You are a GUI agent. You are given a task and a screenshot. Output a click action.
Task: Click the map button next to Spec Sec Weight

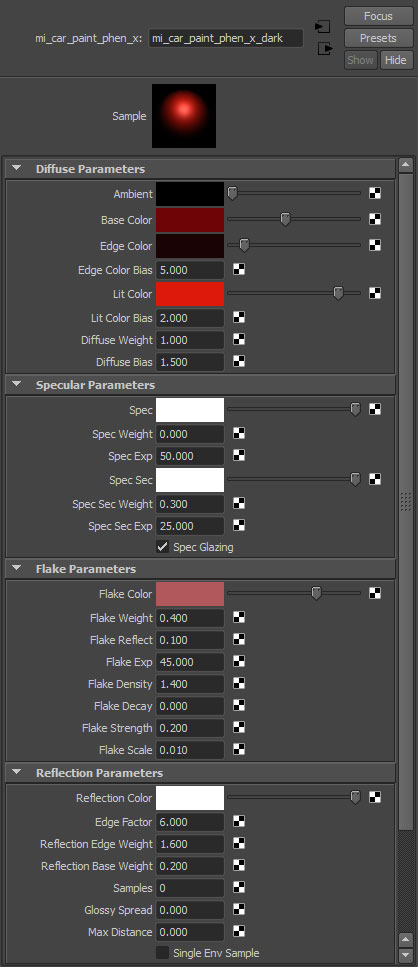tap(239, 503)
